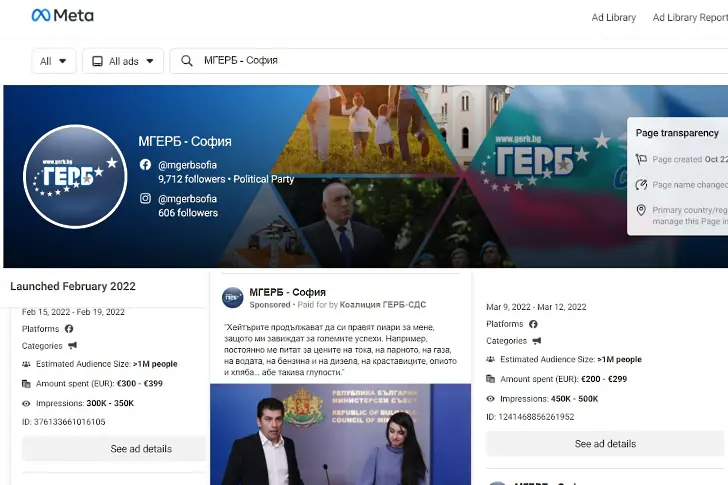Click the МГЕРБ - София page title
The image size is (728, 485).
coord(185,141)
